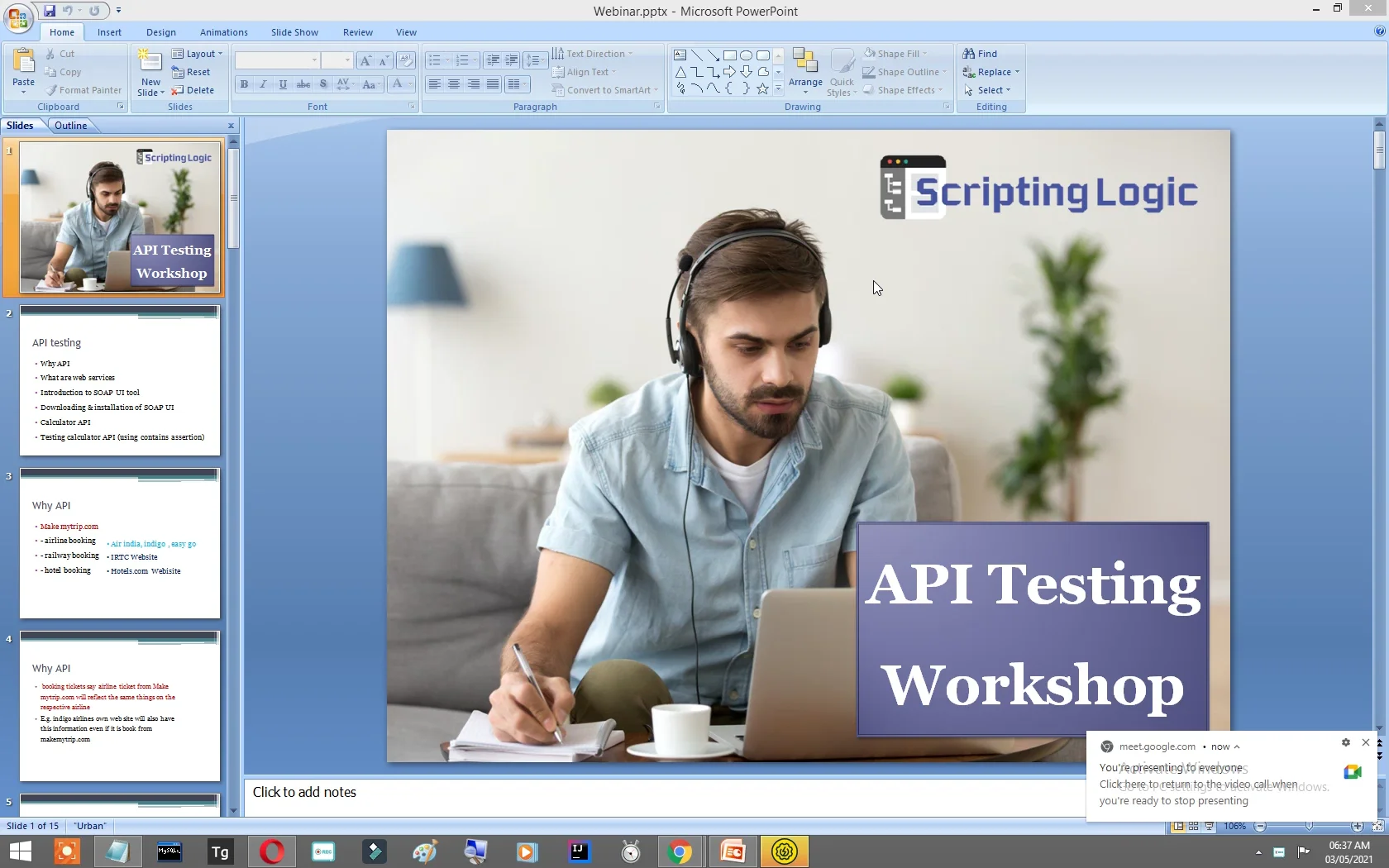
Task: Click the slide panel vertical scrollbar thumb
Action: coord(234,198)
